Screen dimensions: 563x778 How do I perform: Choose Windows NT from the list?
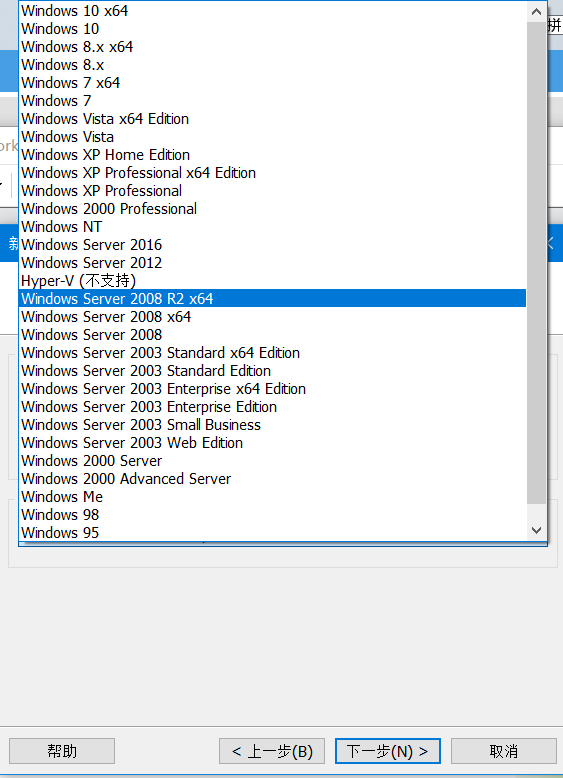(272, 227)
